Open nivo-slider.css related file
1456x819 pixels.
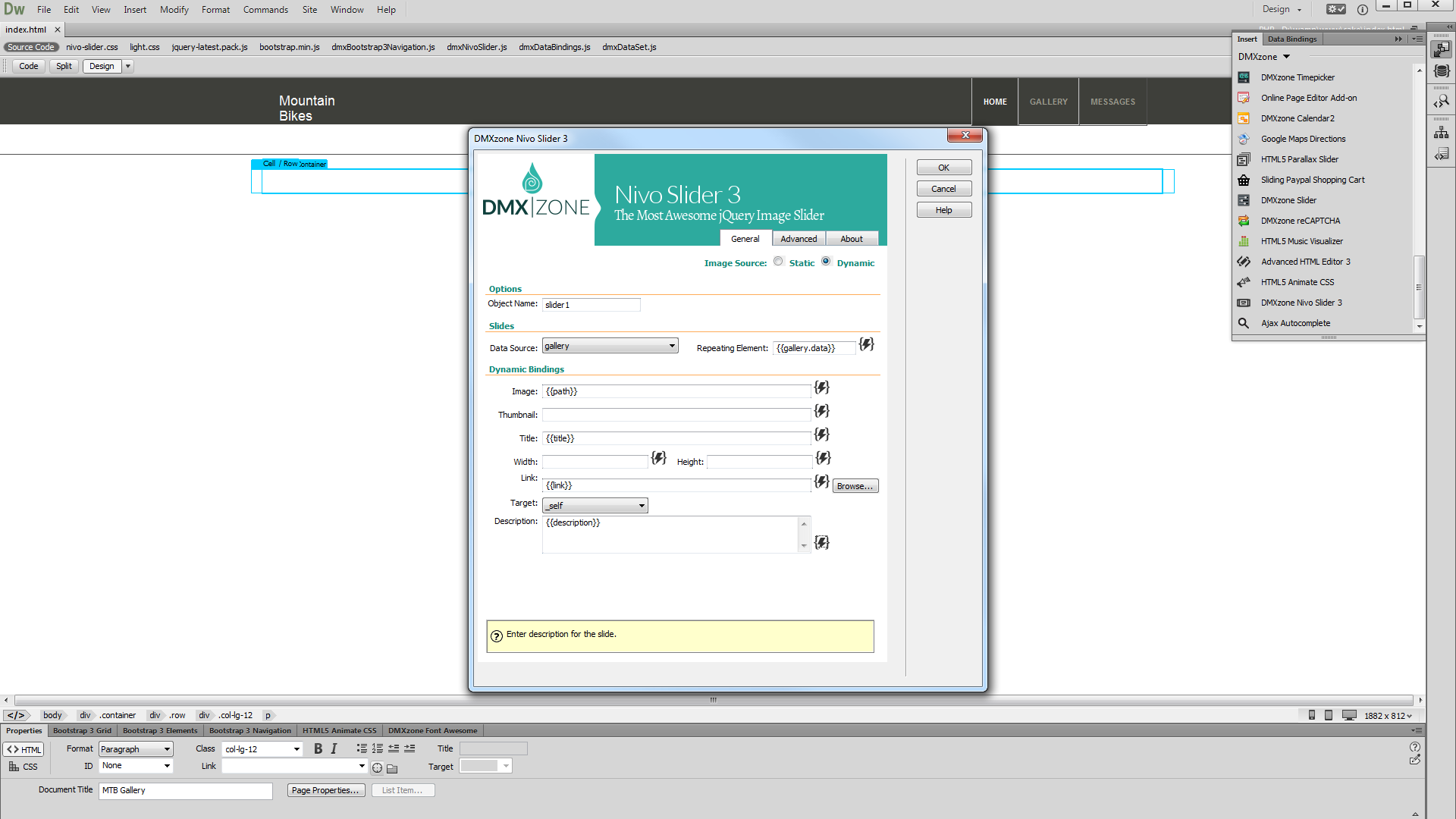[92, 47]
